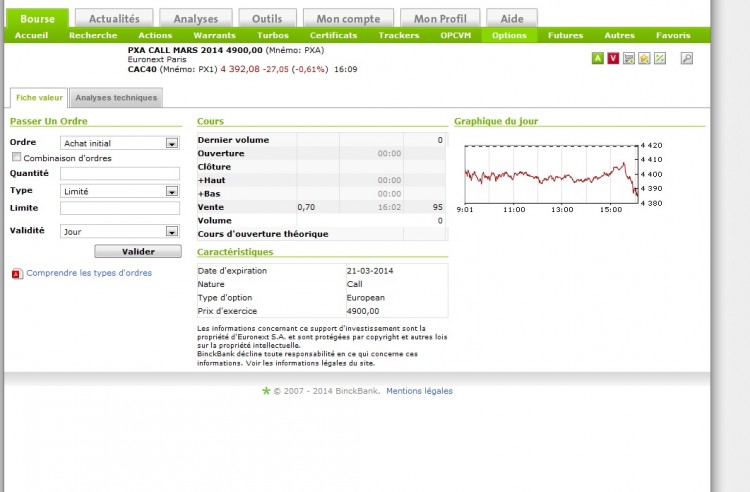750x492 pixels.
Task: Select Warrants in green submenu
Action: click(214, 35)
